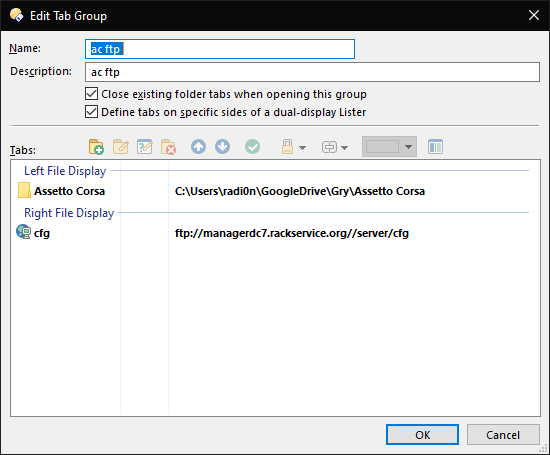Viewport: 550px width, 455px height.
Task: Move the tab down with blue arrow
Action: click(222, 147)
